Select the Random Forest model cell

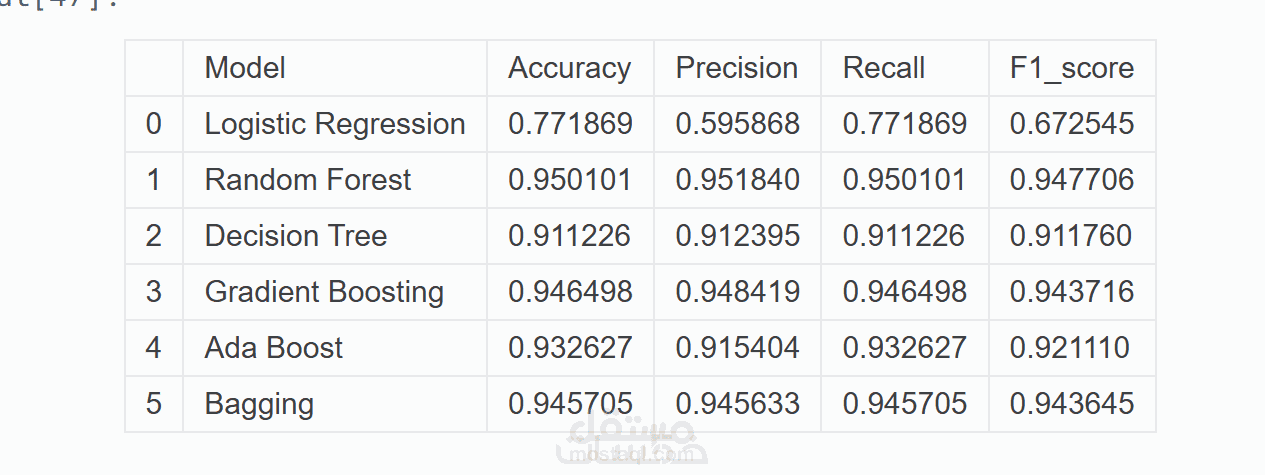pyautogui.click(x=308, y=180)
